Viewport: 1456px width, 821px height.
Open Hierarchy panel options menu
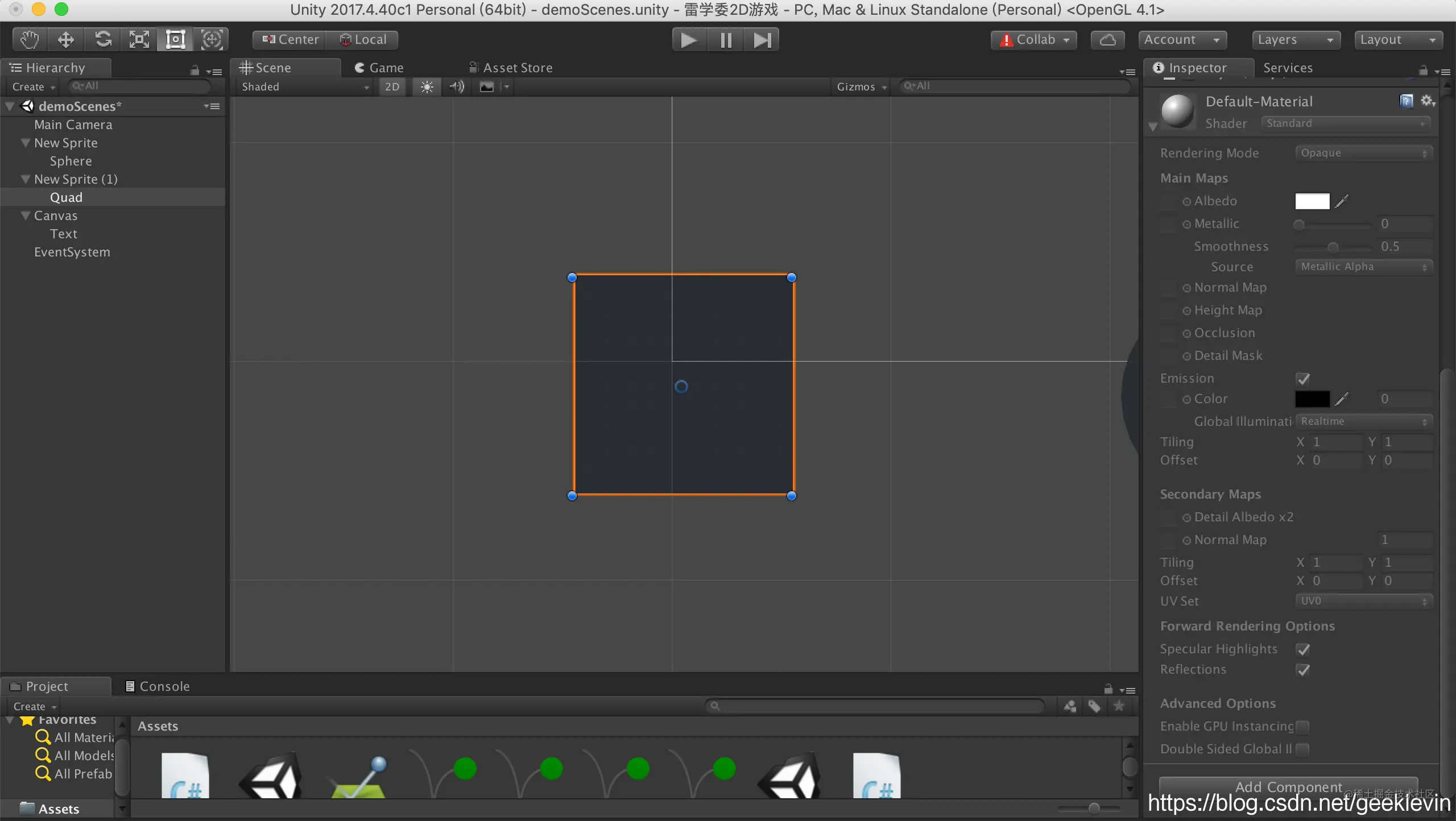[214, 72]
